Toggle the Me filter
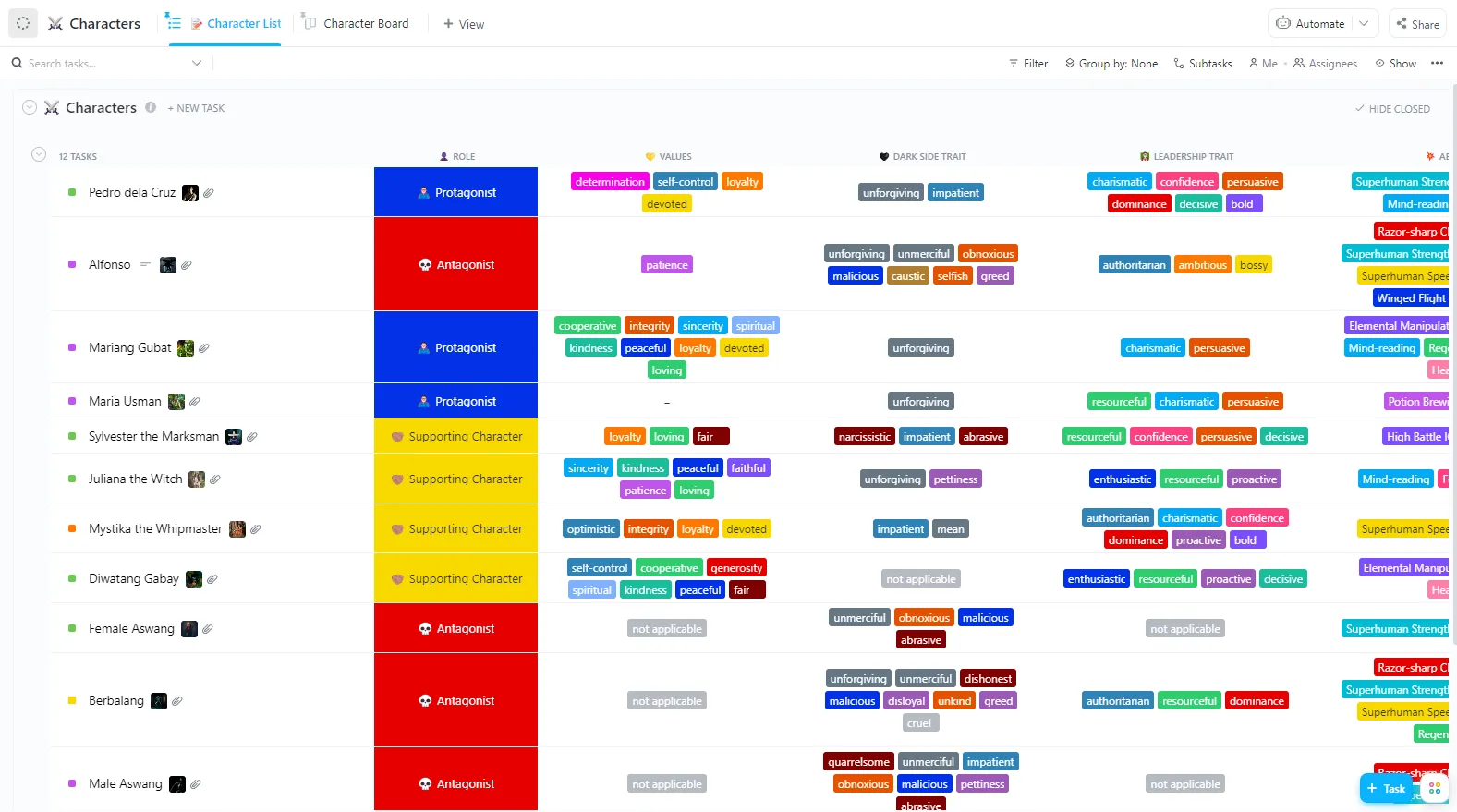 point(1263,64)
